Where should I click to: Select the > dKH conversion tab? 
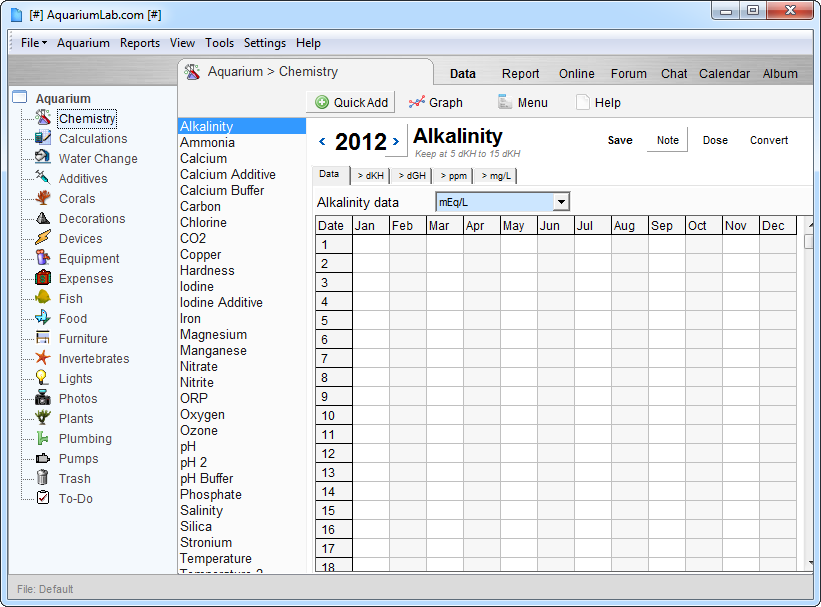pyautogui.click(x=371, y=176)
